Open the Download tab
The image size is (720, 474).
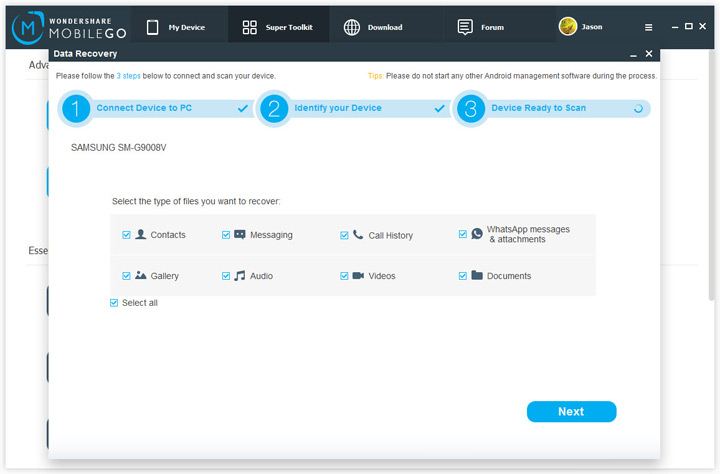click(385, 27)
